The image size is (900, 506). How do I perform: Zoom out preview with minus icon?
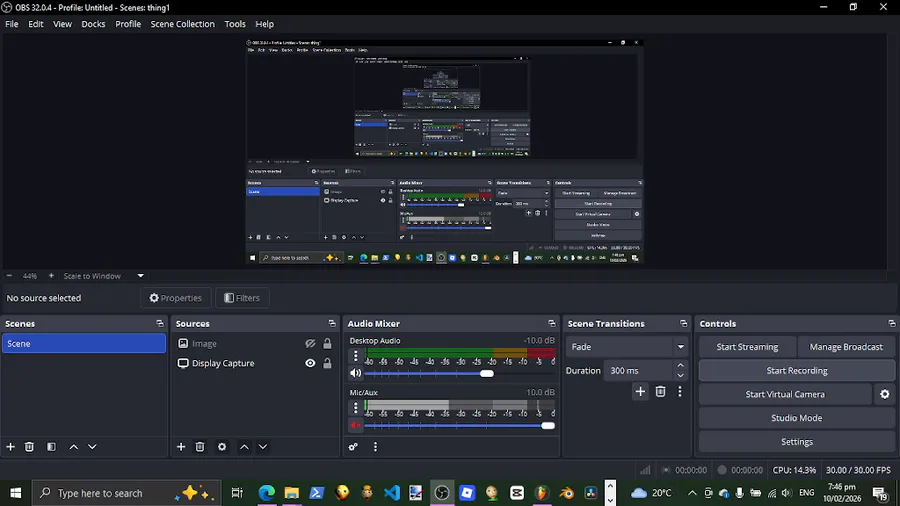9,276
